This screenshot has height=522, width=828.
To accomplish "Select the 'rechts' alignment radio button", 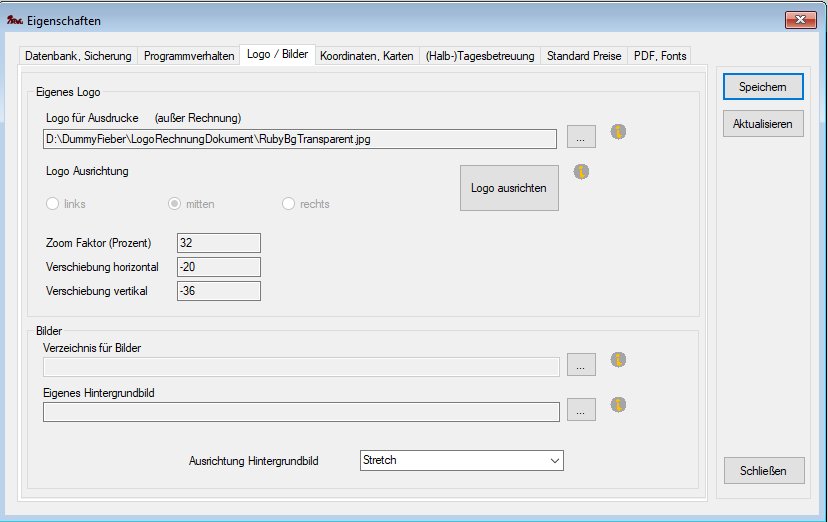I will tap(289, 204).
